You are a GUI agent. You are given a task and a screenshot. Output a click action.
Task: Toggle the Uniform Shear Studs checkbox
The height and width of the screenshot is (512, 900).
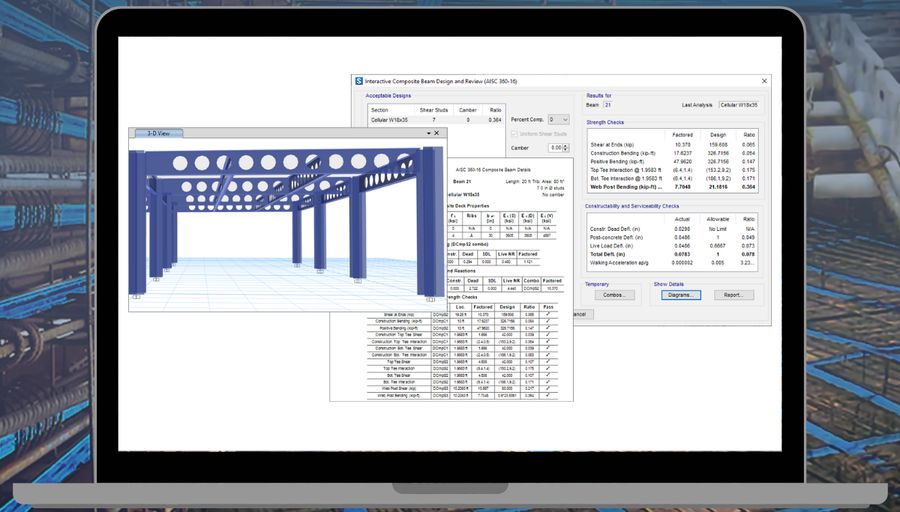pos(515,133)
